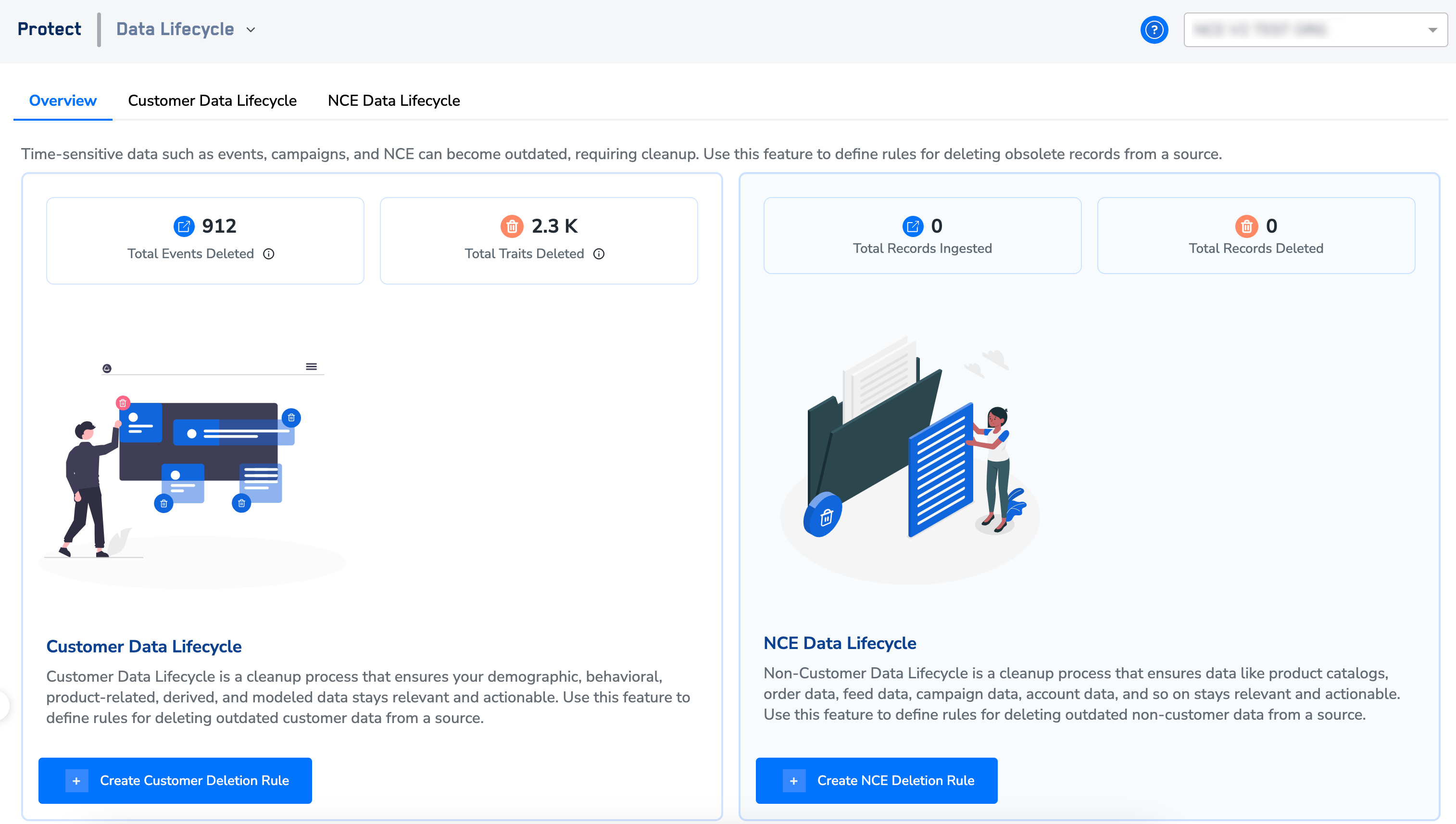Show info for Total Events Deleted
The height and width of the screenshot is (824, 1456).
pos(269,254)
